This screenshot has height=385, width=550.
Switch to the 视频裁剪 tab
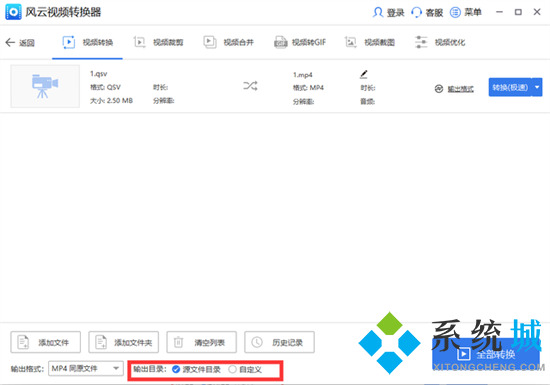click(159, 42)
